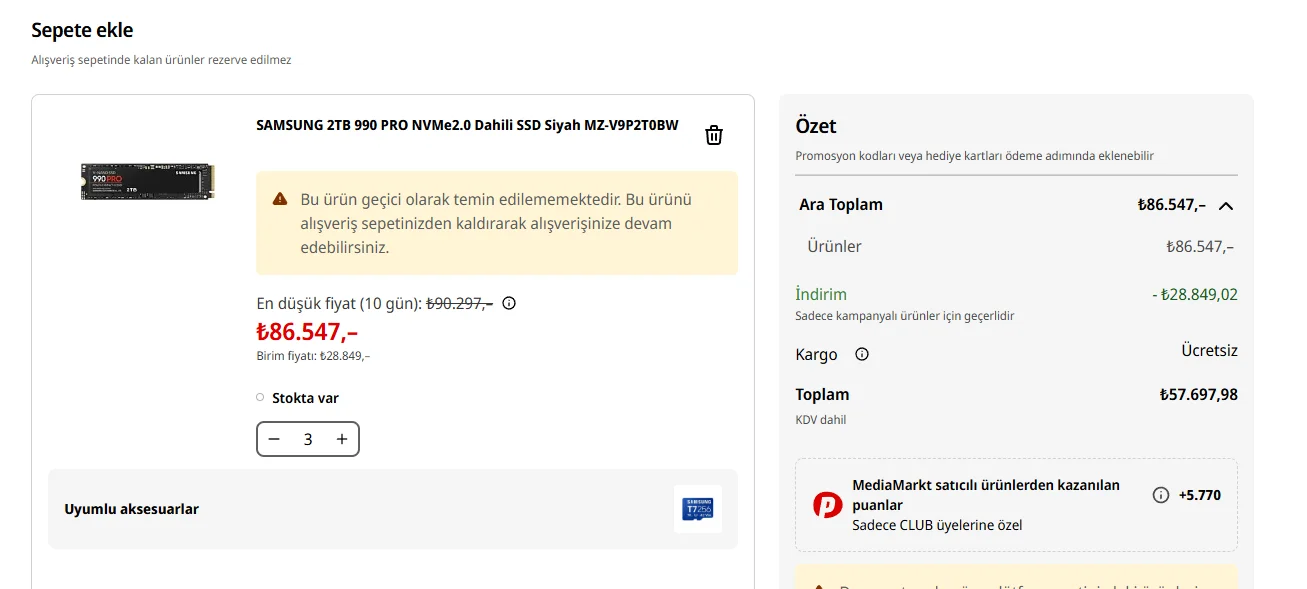
Task: Click the strikethrough ₺90.297,– price
Action: 459,303
